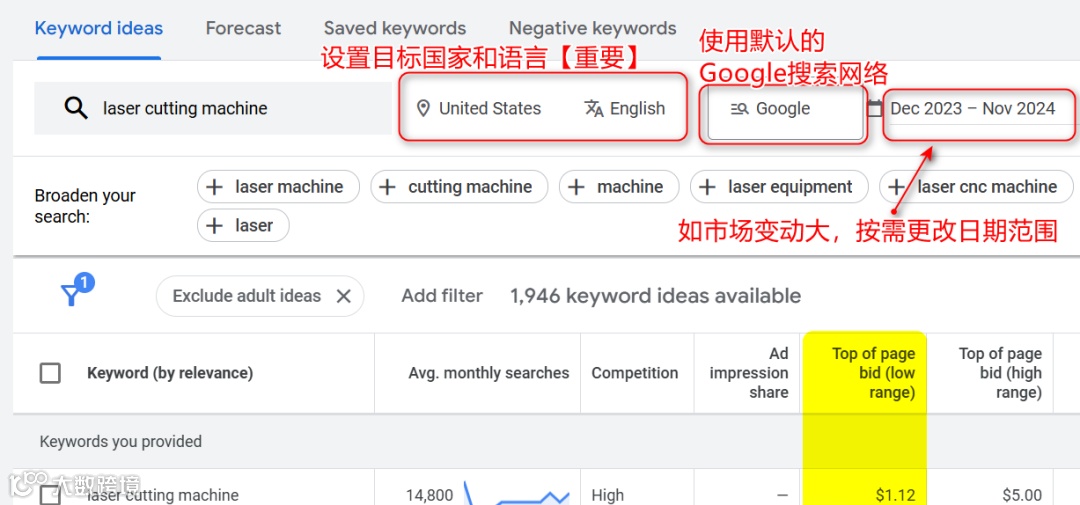
Task: Click plus icon on cutting machine chip
Action: (388, 187)
